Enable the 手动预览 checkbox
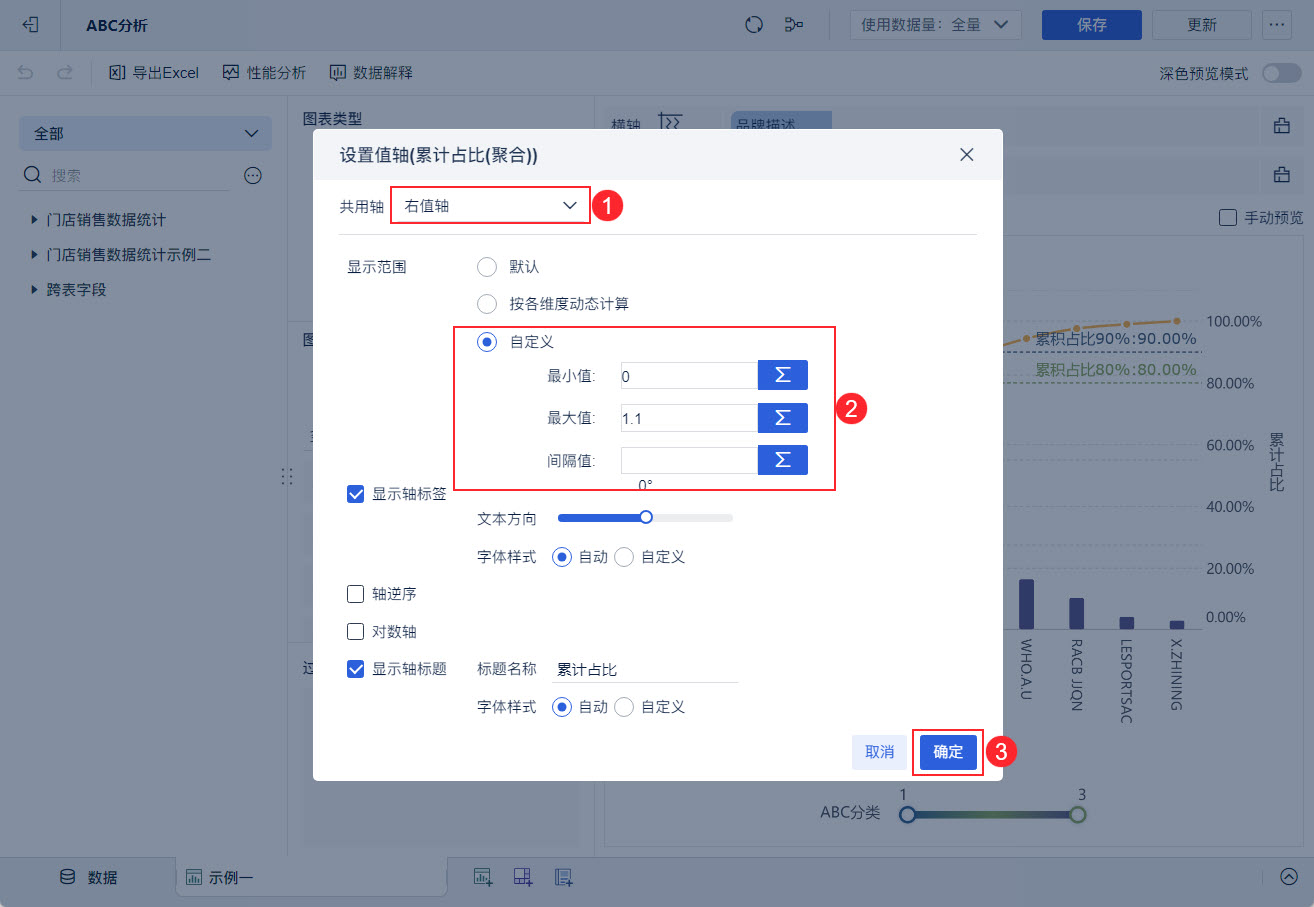 1229,217
